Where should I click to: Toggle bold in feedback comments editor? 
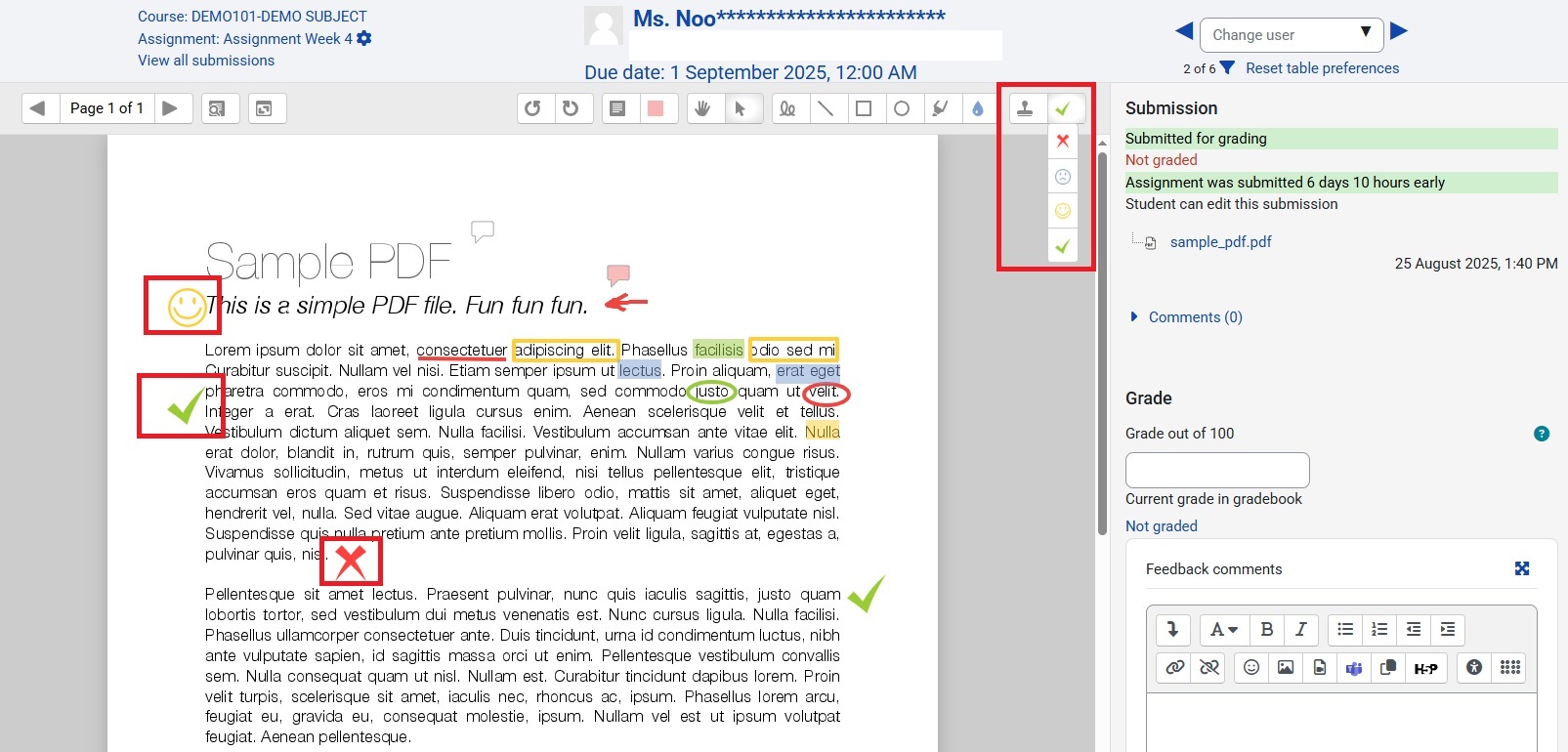click(1266, 630)
